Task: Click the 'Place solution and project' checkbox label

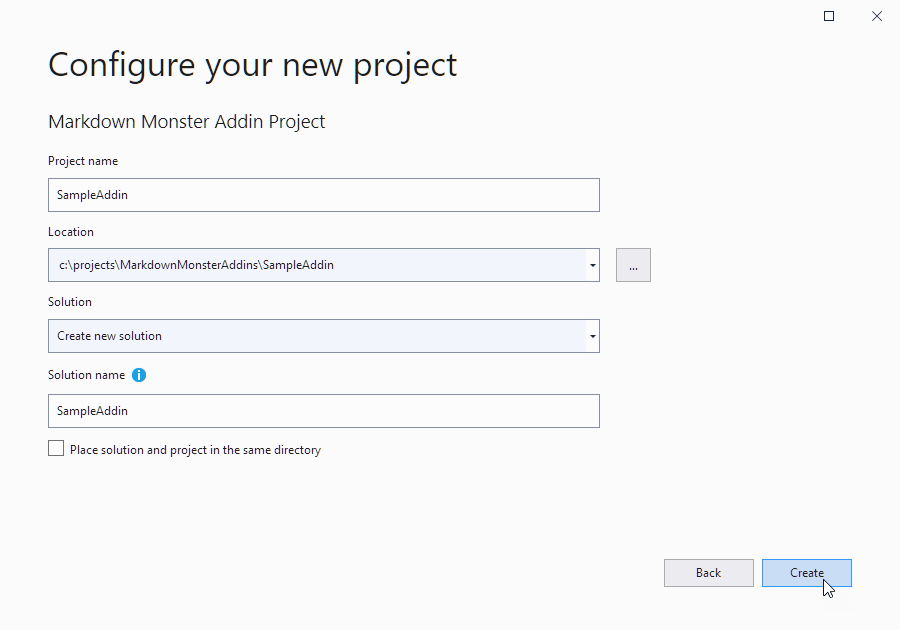Action: pyautogui.click(x=195, y=450)
